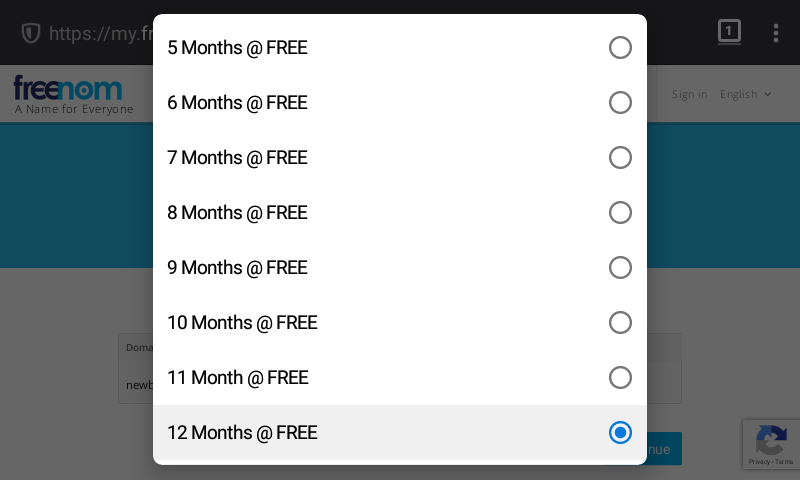Toggle the selected 12 Months radio button
The image size is (800, 480).
[620, 433]
